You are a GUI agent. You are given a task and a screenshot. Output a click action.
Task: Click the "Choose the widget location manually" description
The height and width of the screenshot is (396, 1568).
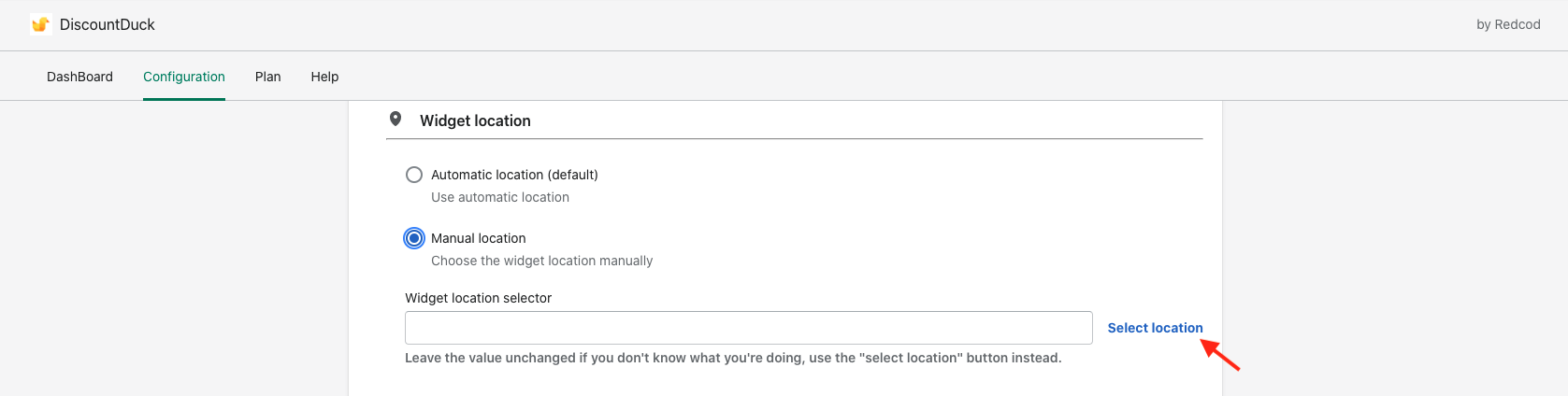(541, 261)
